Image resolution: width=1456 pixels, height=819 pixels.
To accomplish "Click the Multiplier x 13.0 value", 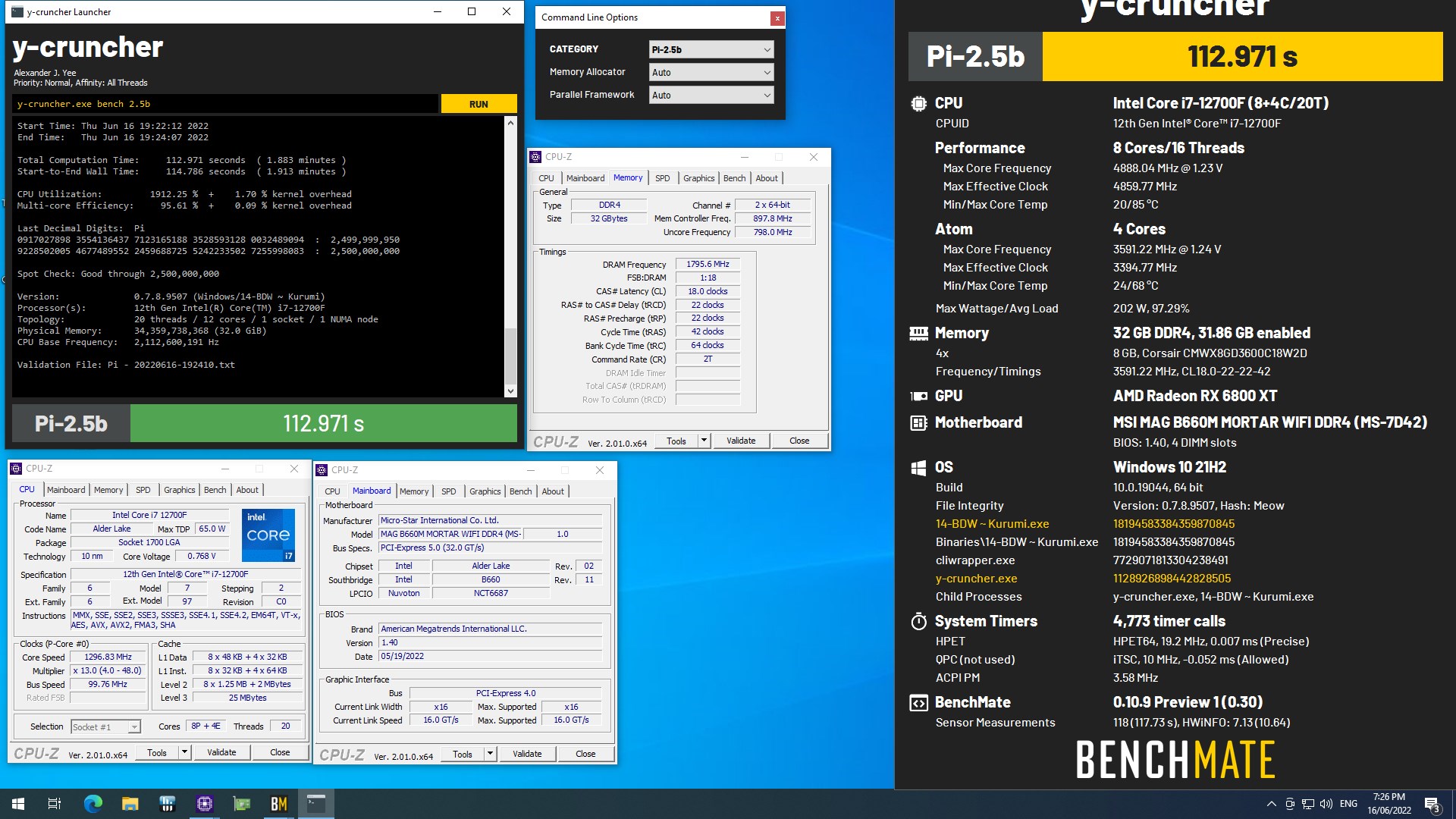I will [x=108, y=671].
